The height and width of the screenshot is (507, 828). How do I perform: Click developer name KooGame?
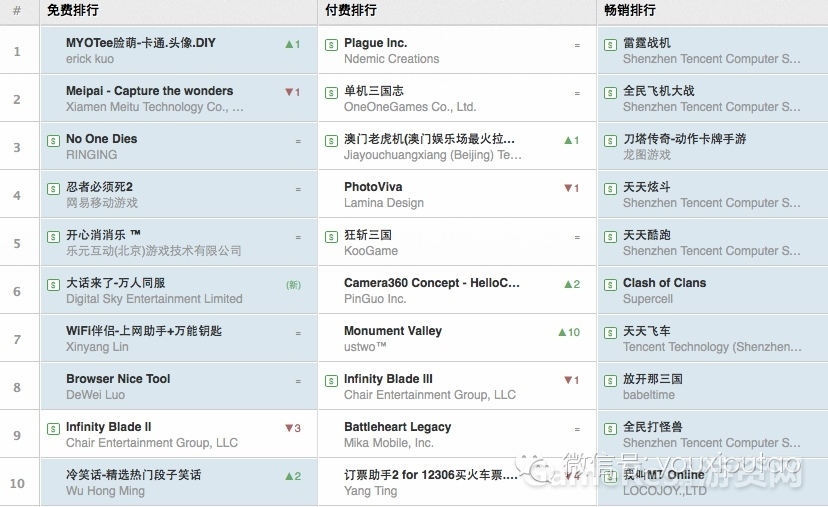(371, 251)
